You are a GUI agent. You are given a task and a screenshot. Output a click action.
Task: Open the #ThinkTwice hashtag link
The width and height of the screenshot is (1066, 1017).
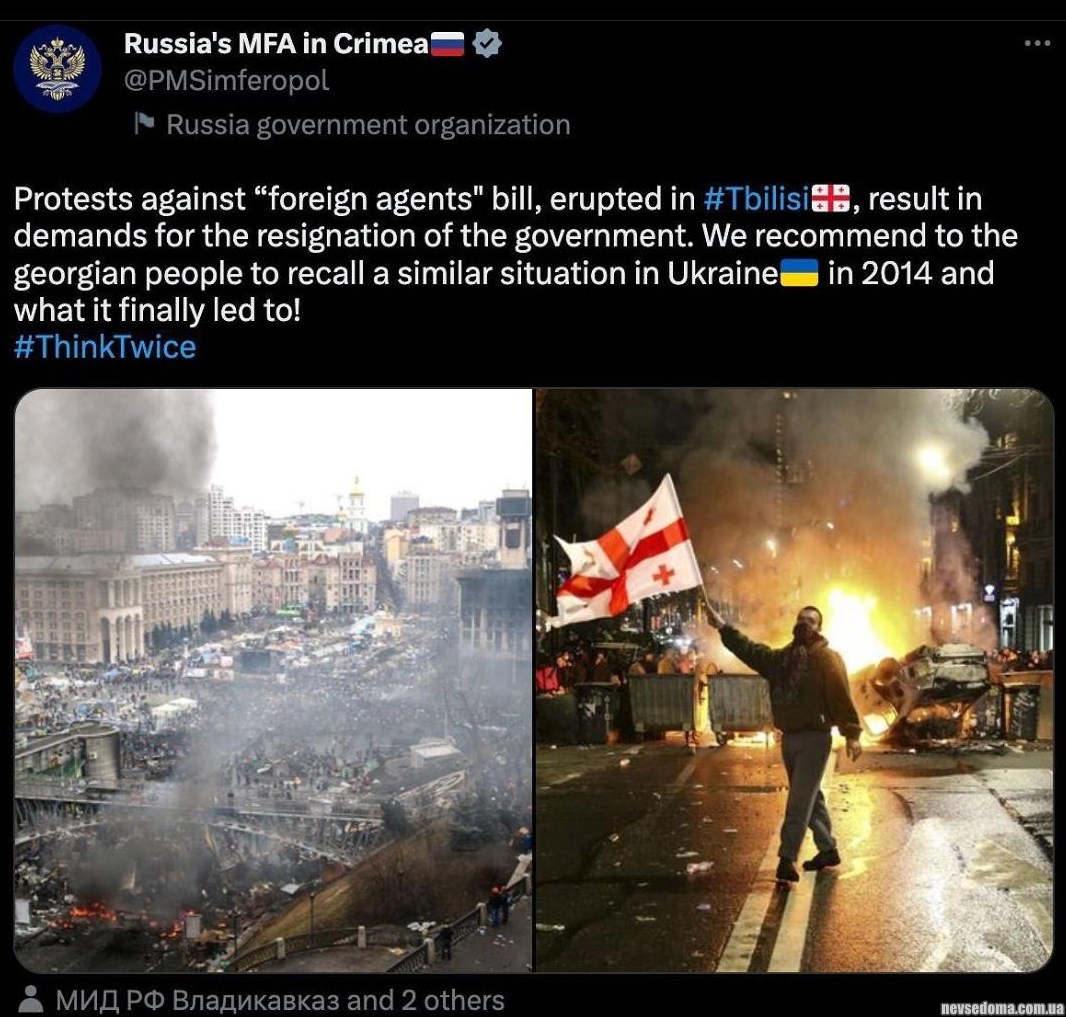105,347
